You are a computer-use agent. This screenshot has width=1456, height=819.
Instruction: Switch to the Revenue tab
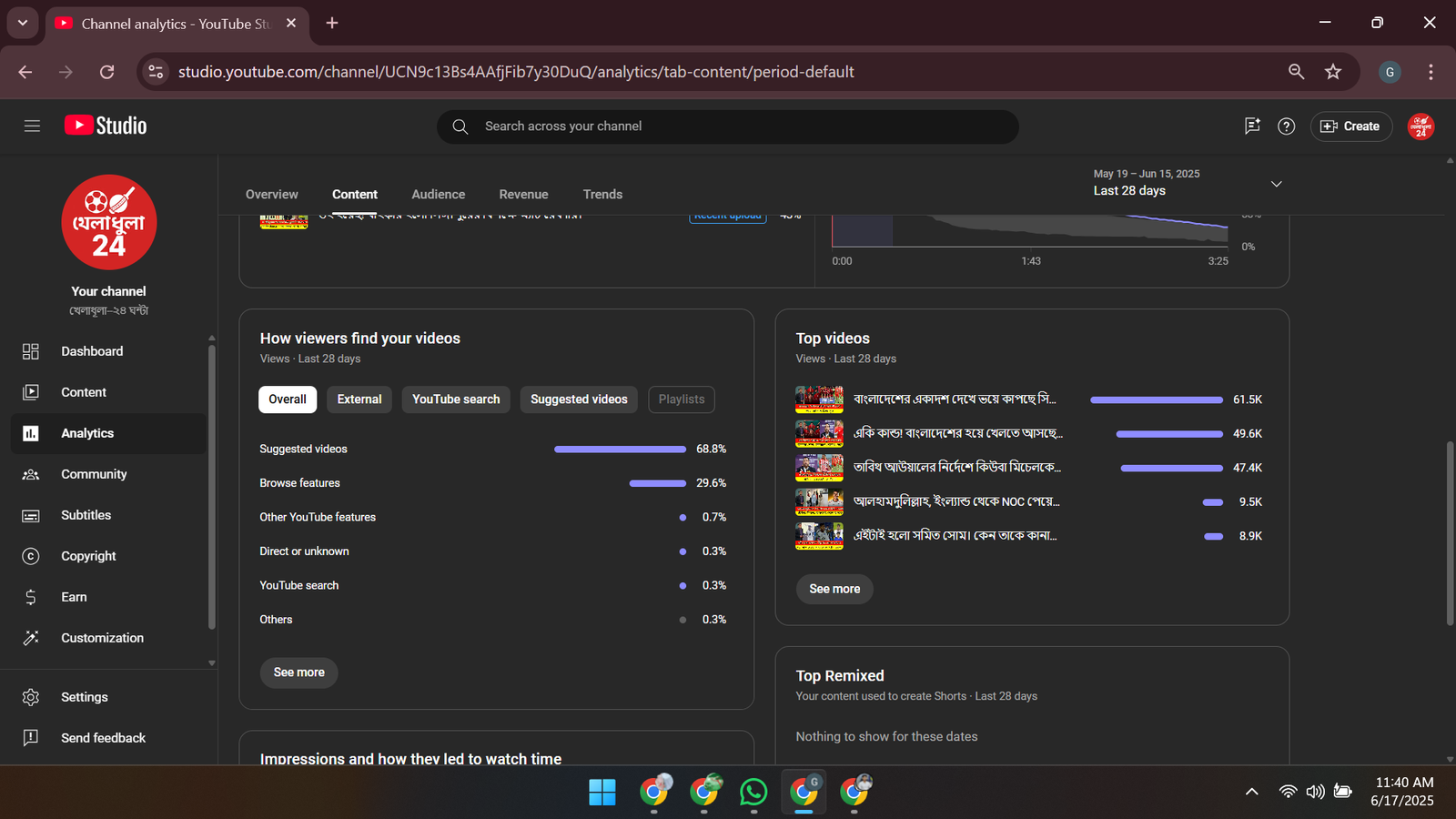tap(523, 195)
